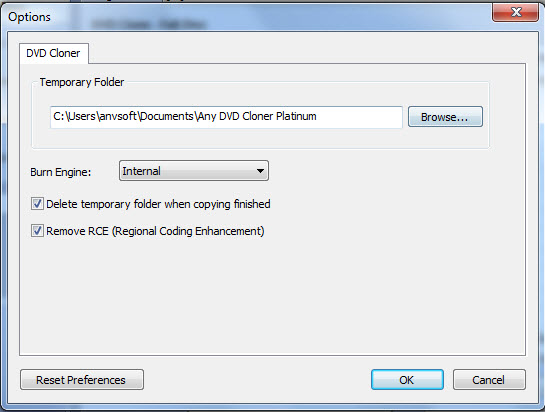Click the Reset Preferences button
Image resolution: width=545 pixels, height=412 pixels.
pos(82,380)
